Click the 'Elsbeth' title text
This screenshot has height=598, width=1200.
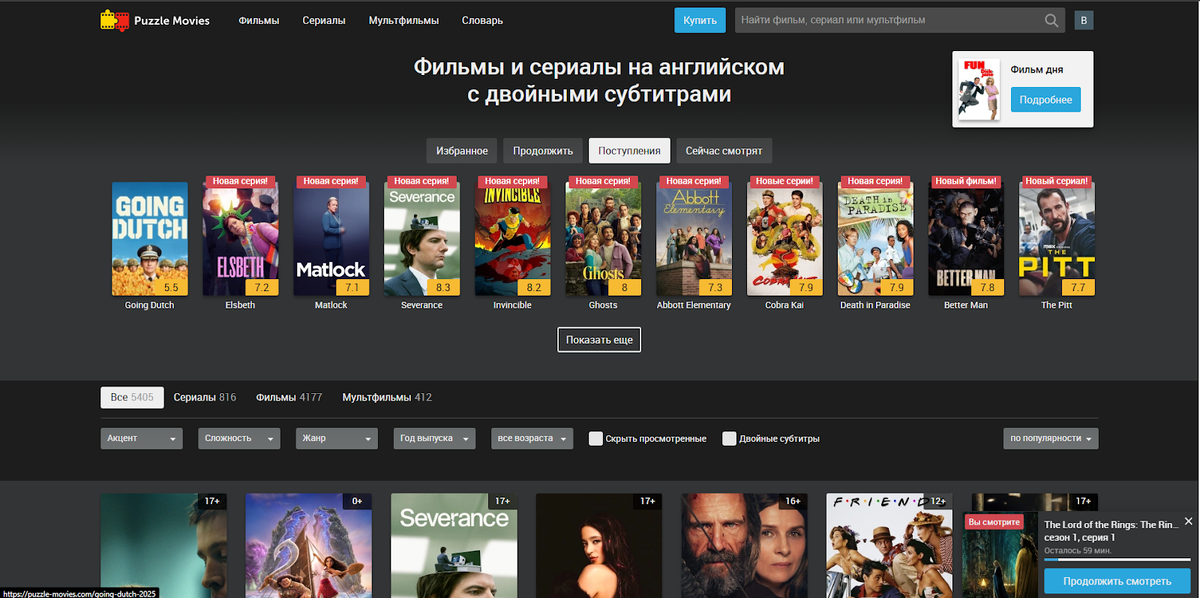(x=240, y=305)
